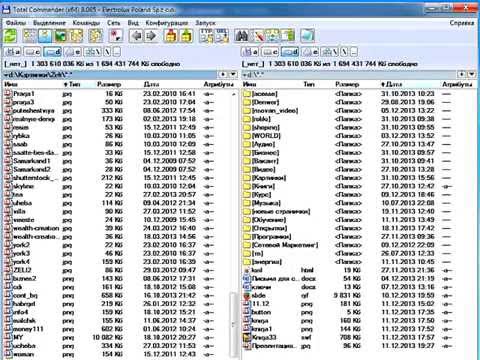Click the green Refresh source icon
The image size is (480, 360).
(x=10, y=36)
